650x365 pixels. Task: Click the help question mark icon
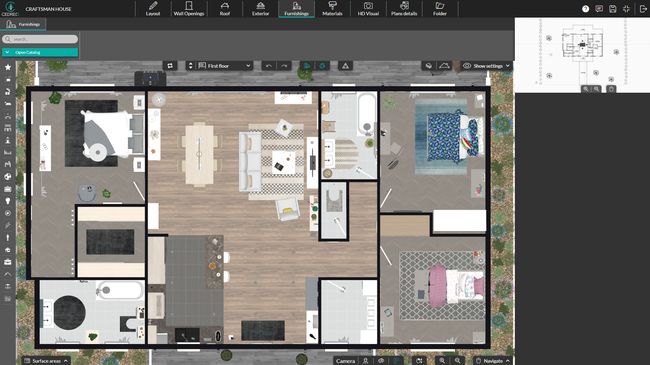coord(585,9)
